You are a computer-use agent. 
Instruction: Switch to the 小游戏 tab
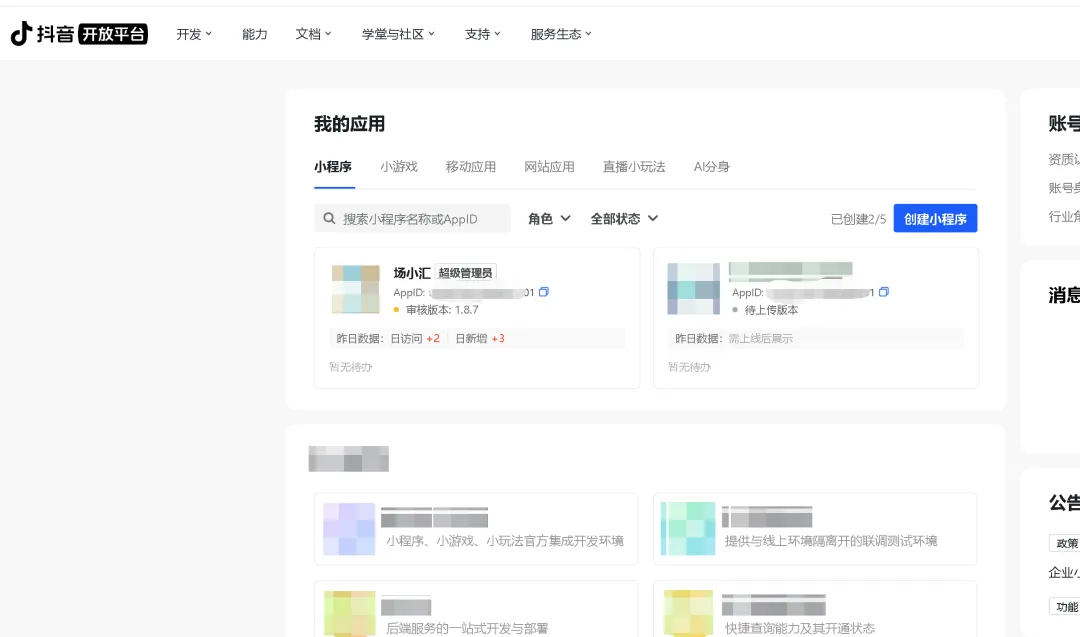399,167
